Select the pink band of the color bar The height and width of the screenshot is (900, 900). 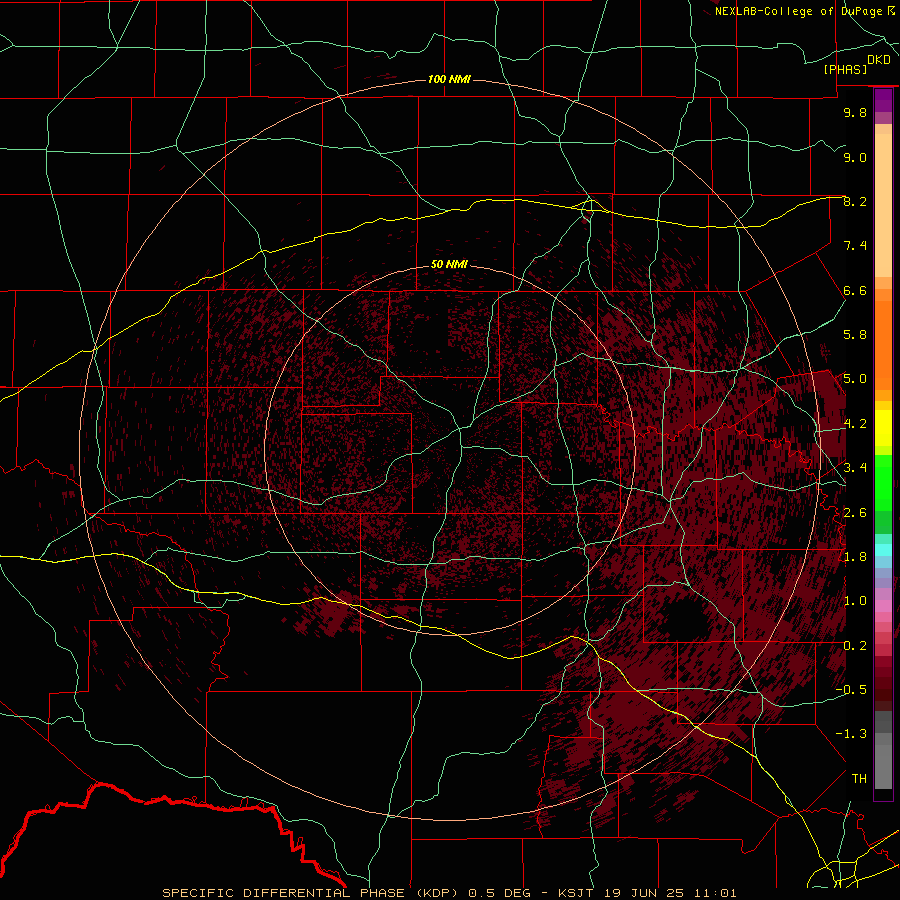883,606
